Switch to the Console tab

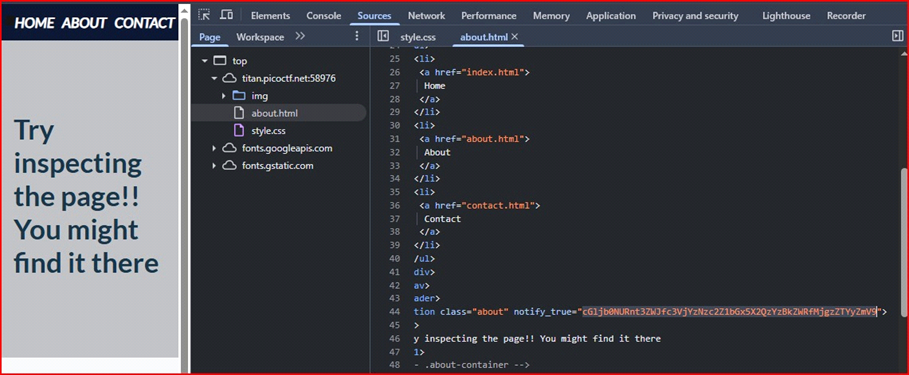[x=323, y=16]
